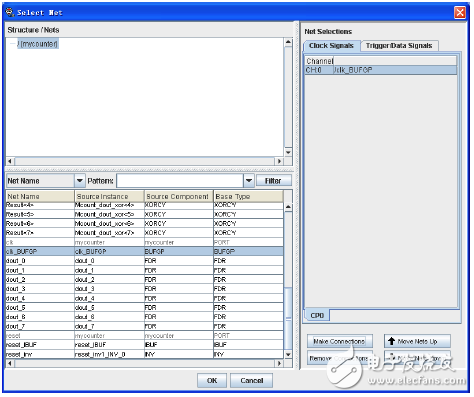
Task: Cancel the net selection dialog
Action: pyautogui.click(x=252, y=380)
